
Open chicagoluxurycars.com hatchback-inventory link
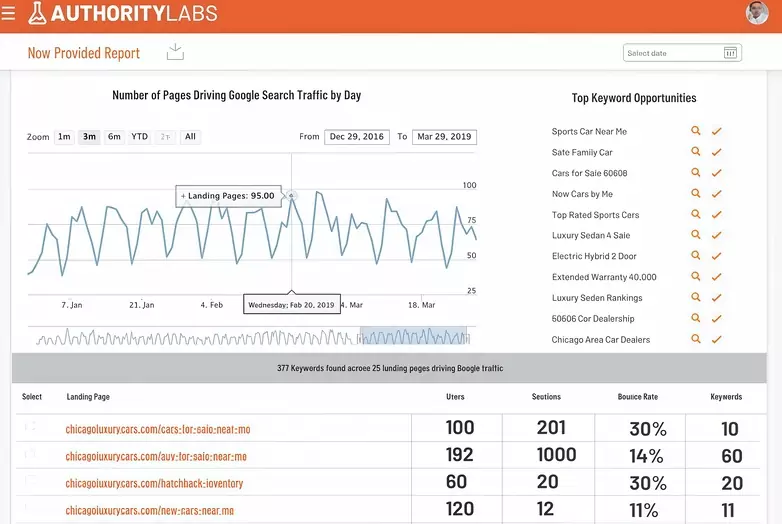[154, 483]
